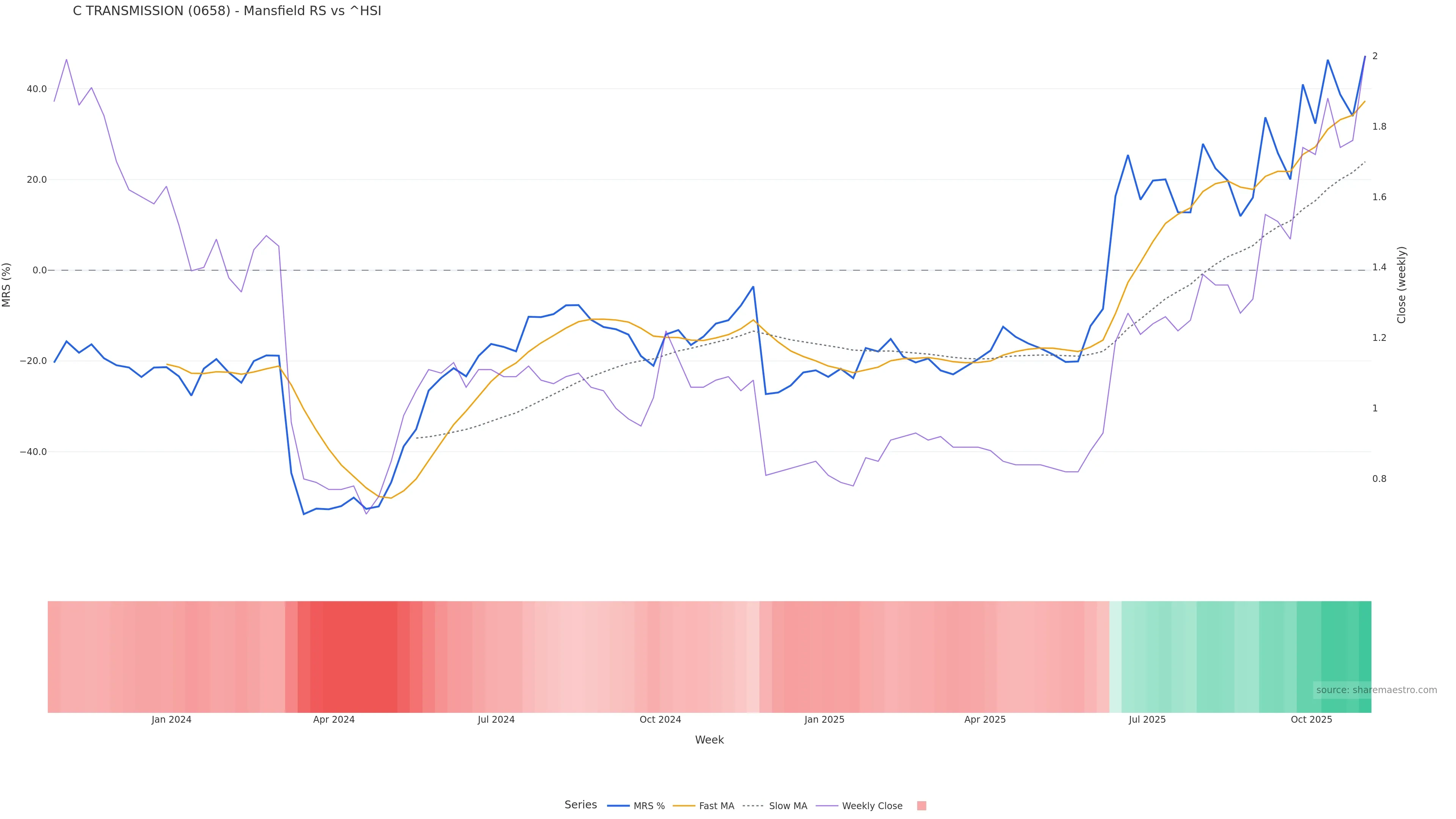1456x819 pixels.
Task: Click the Series legend title
Action: pyautogui.click(x=581, y=805)
